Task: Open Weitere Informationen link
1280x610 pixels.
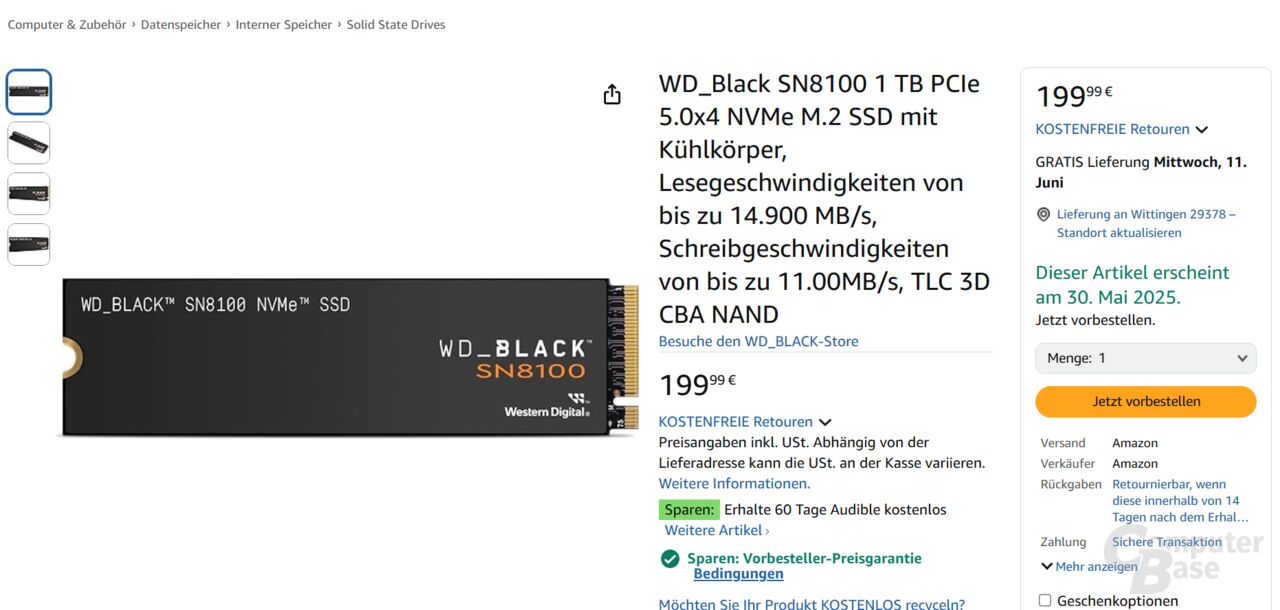Action: (x=734, y=484)
